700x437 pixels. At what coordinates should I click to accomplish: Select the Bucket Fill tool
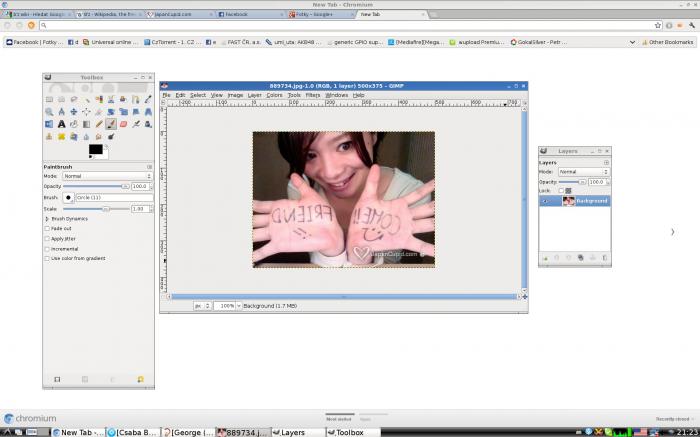pos(74,124)
